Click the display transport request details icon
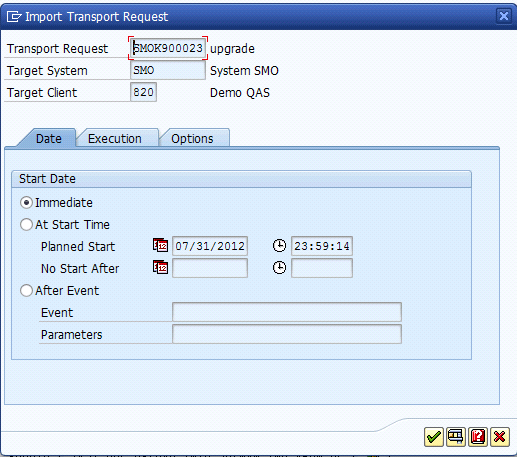The height and width of the screenshot is (457, 517). [456, 437]
